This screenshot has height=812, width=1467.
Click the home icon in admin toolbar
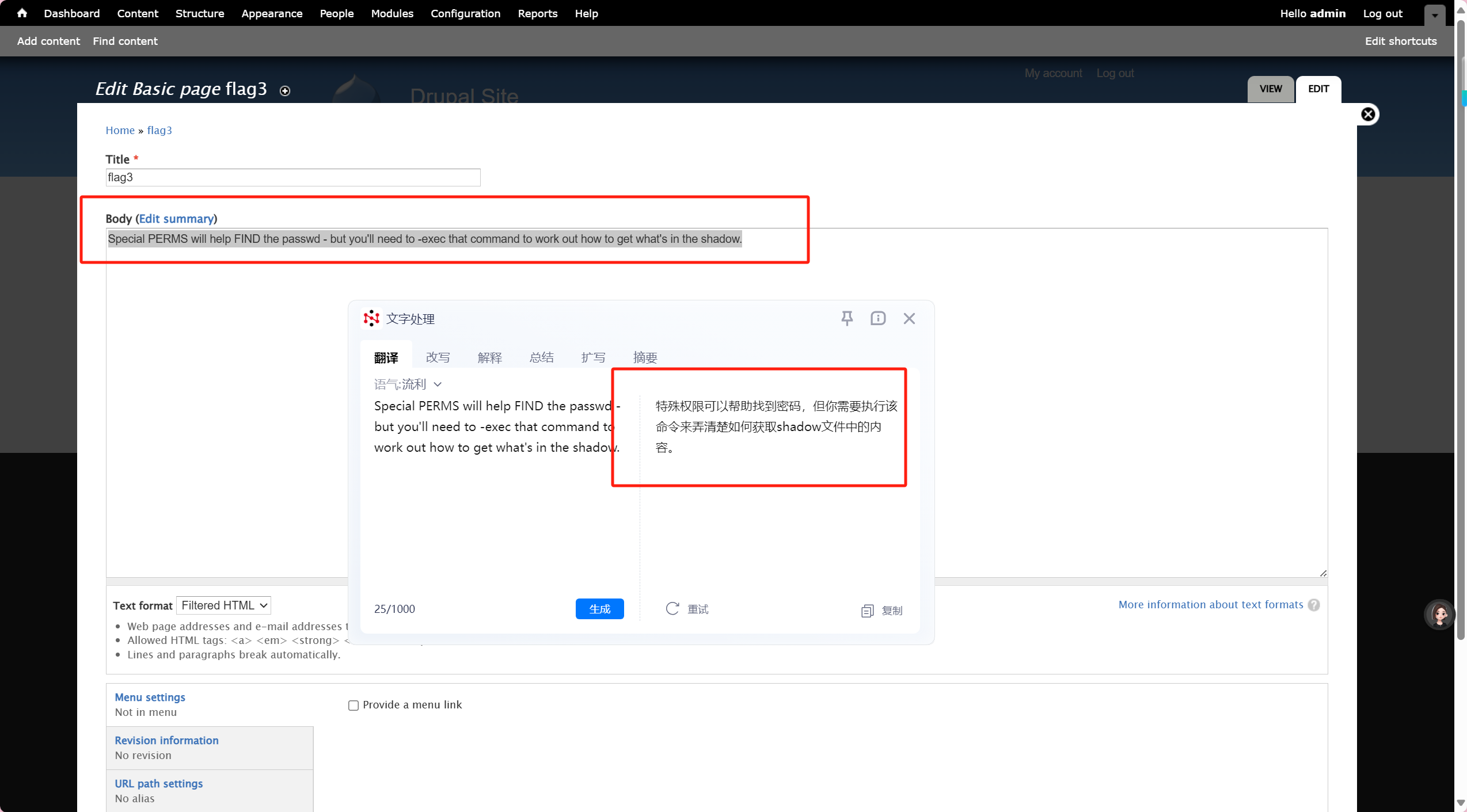pos(22,13)
